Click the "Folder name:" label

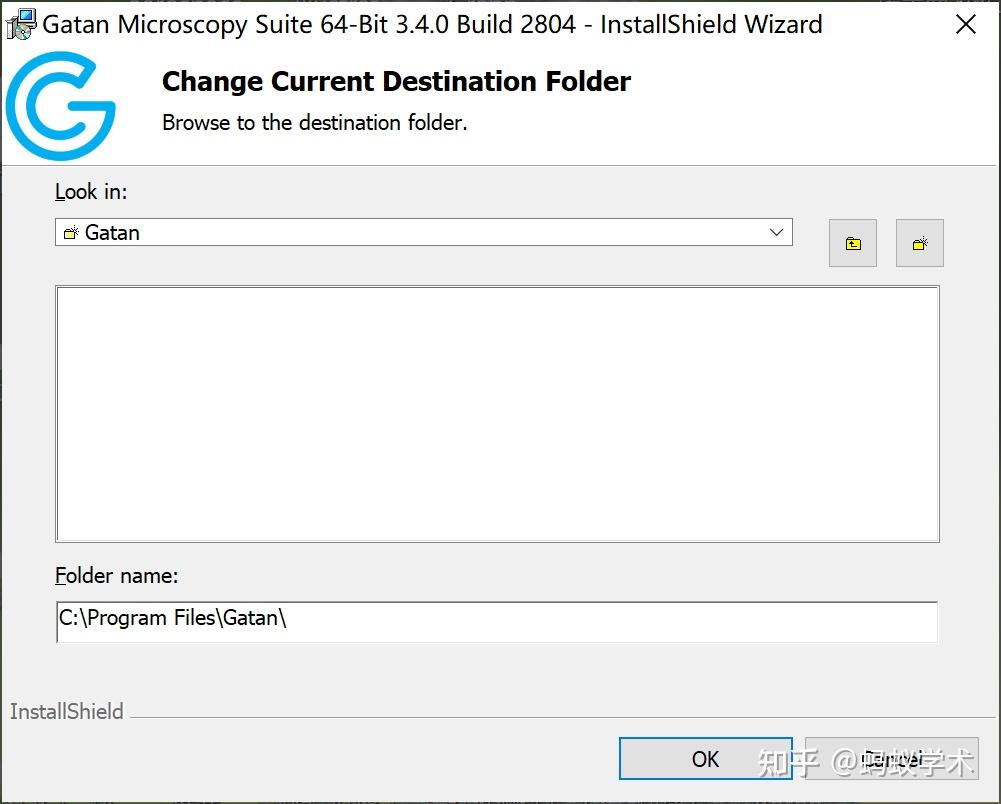(116, 575)
